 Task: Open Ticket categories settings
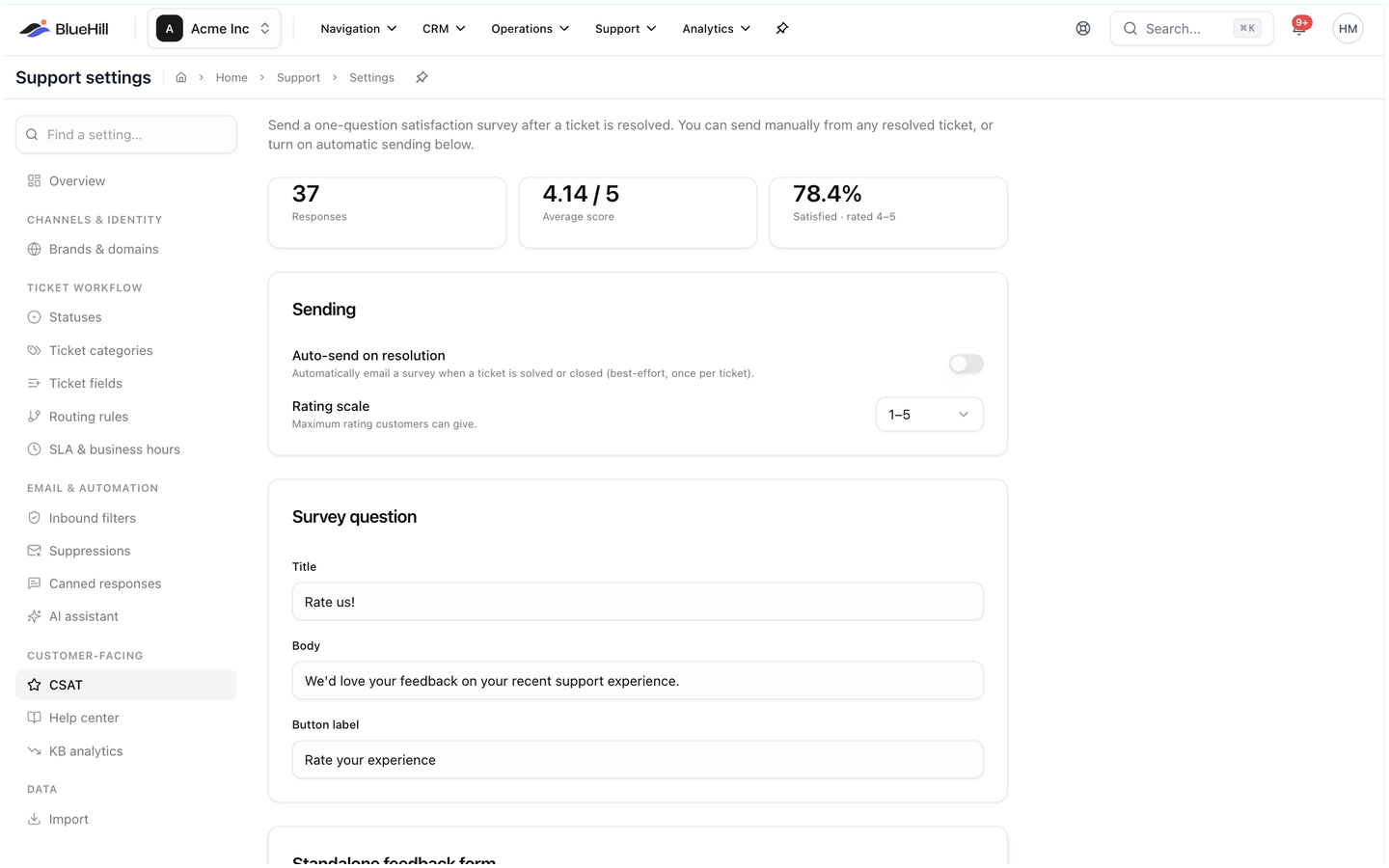(126, 350)
